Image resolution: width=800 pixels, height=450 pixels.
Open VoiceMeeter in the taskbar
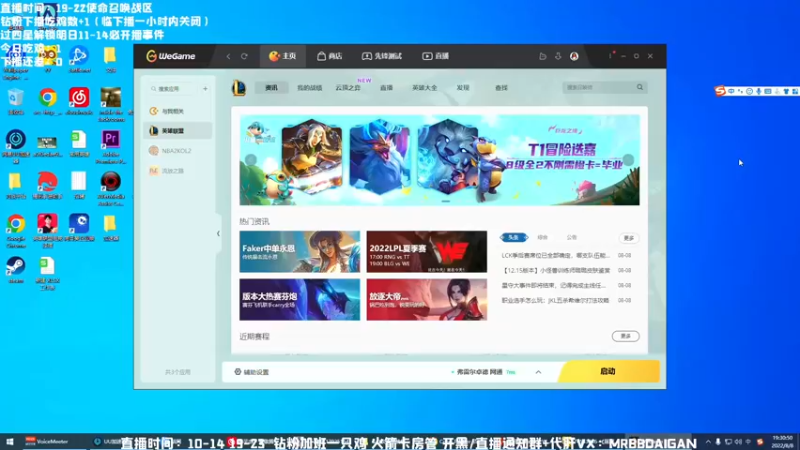47,441
